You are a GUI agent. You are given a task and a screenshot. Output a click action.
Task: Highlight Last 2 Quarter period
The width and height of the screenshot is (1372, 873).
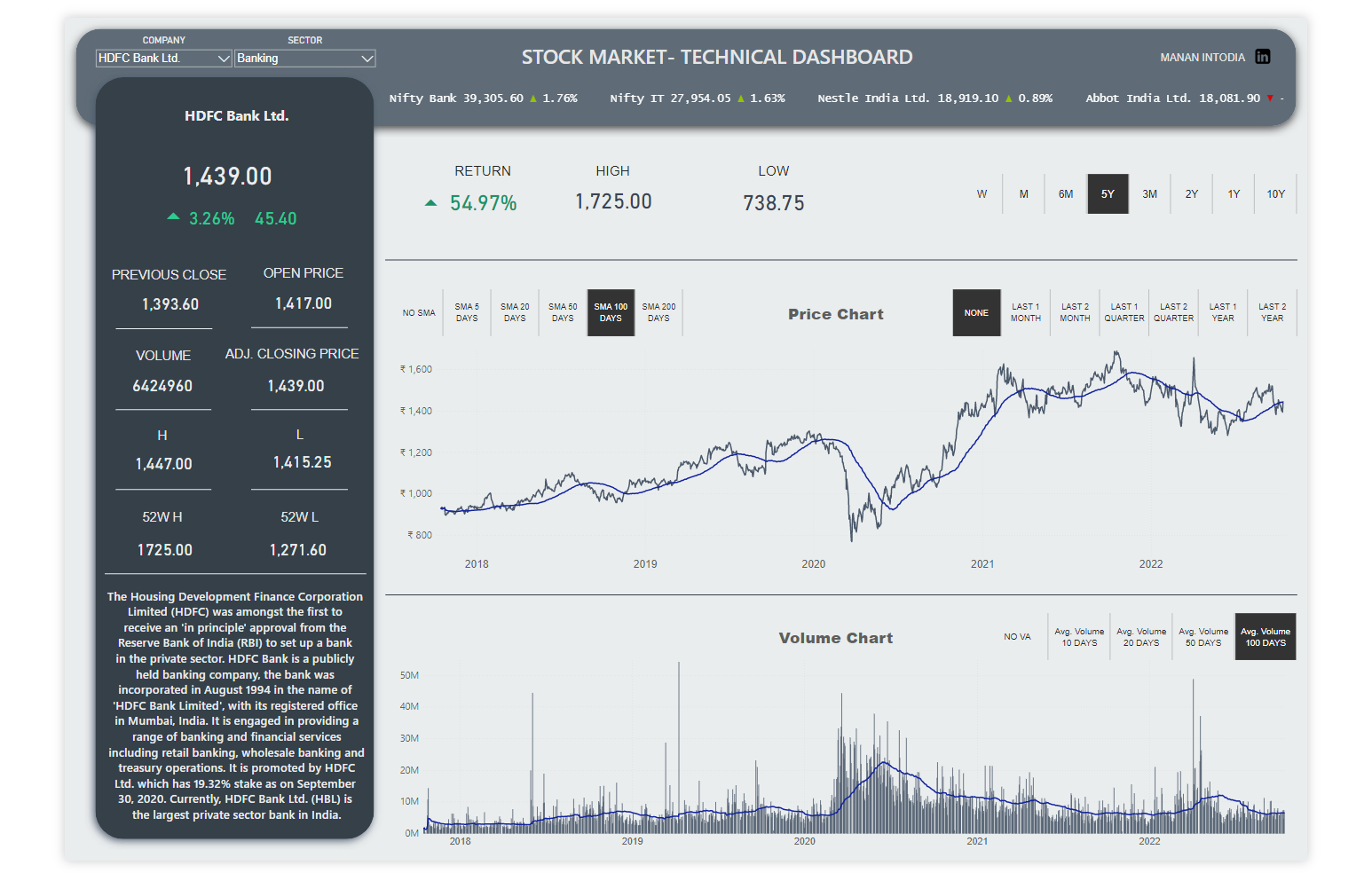1173,312
